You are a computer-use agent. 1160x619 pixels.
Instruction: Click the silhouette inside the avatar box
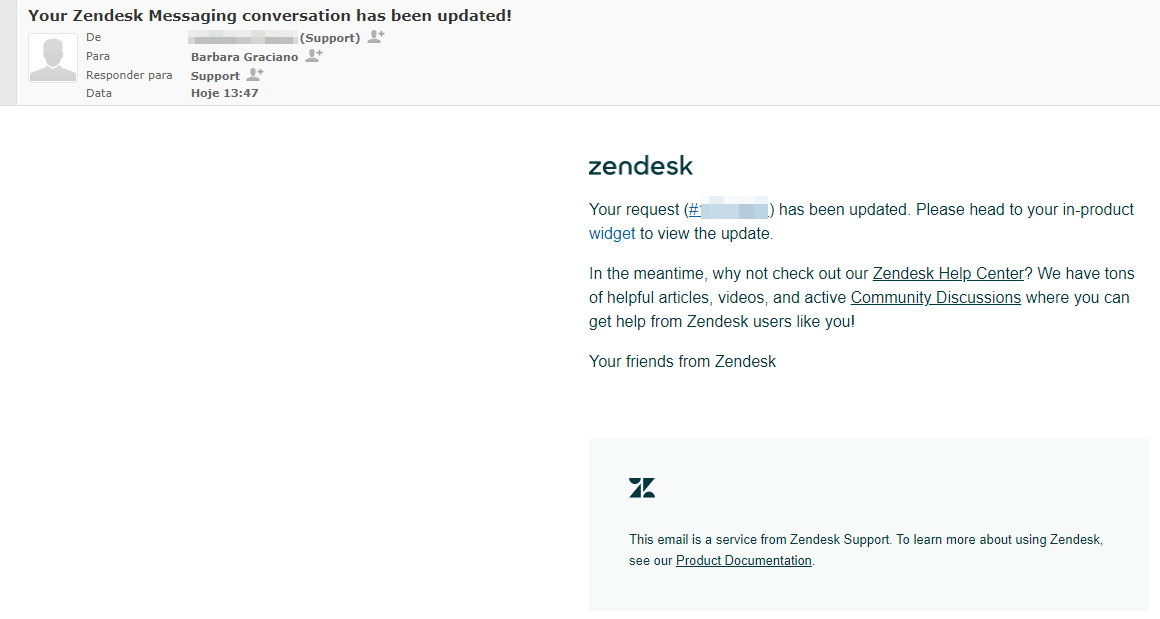[52, 57]
